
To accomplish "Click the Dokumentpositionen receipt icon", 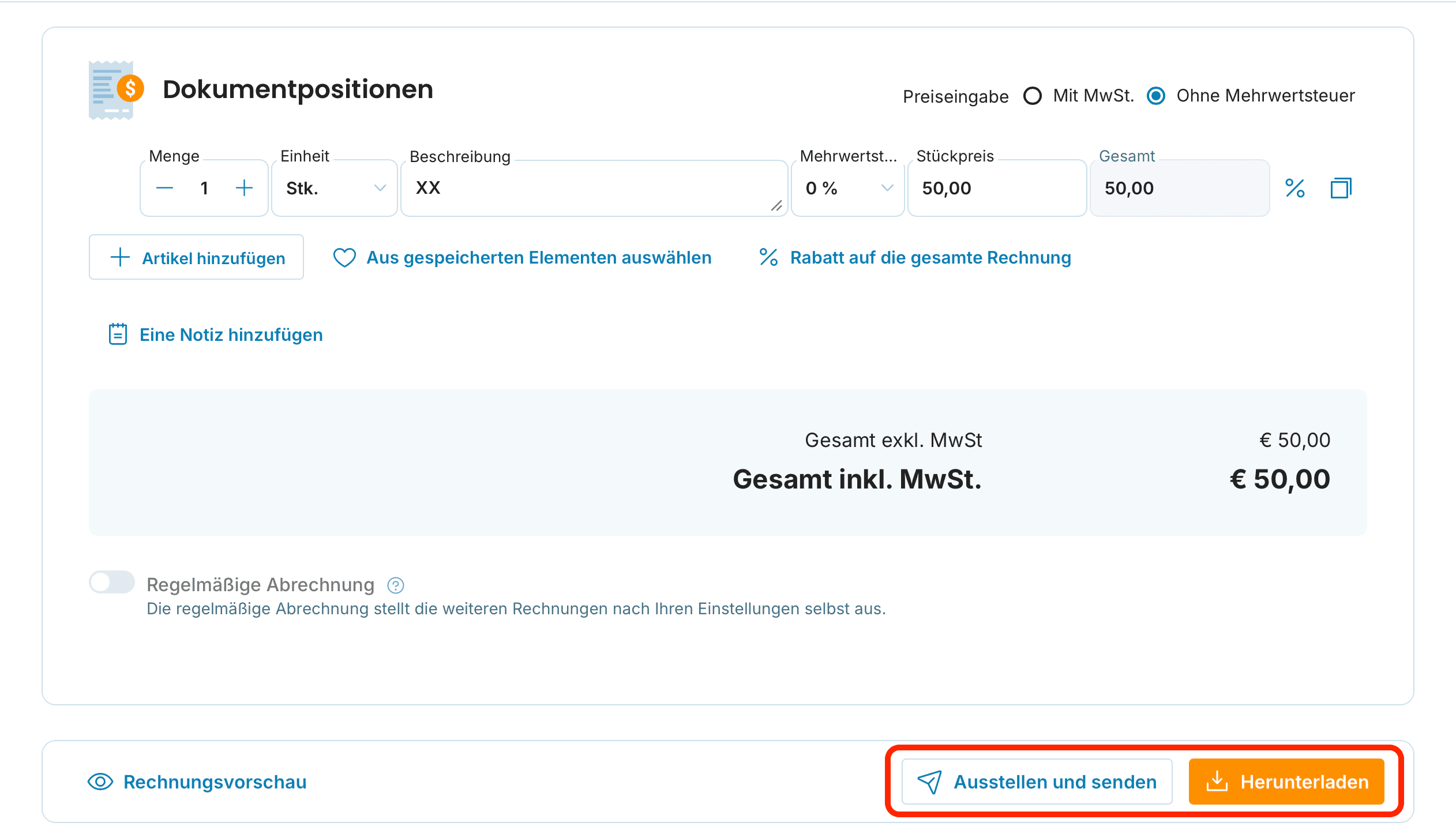I will click(x=116, y=90).
